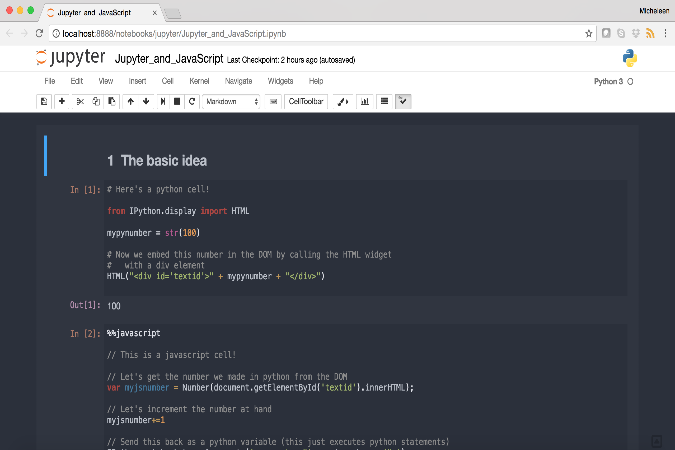
Task: Open the Widgets menu
Action: click(280, 80)
